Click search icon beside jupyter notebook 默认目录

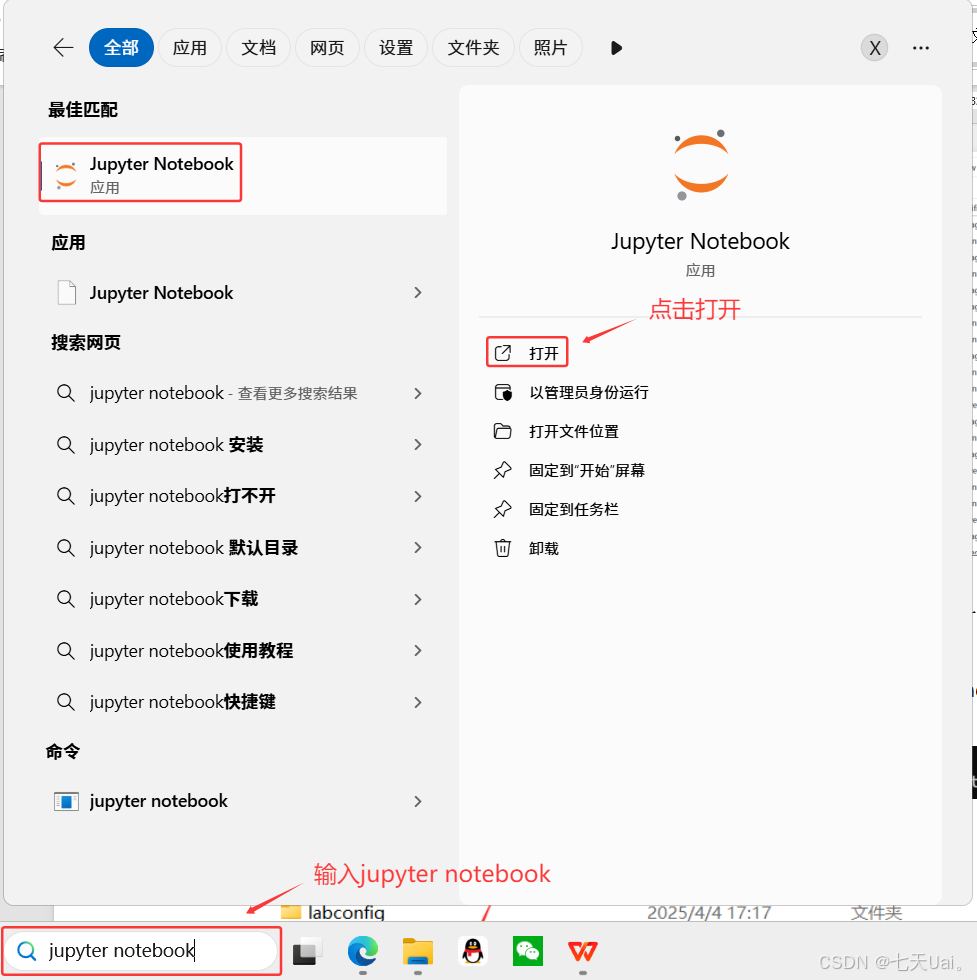66,548
